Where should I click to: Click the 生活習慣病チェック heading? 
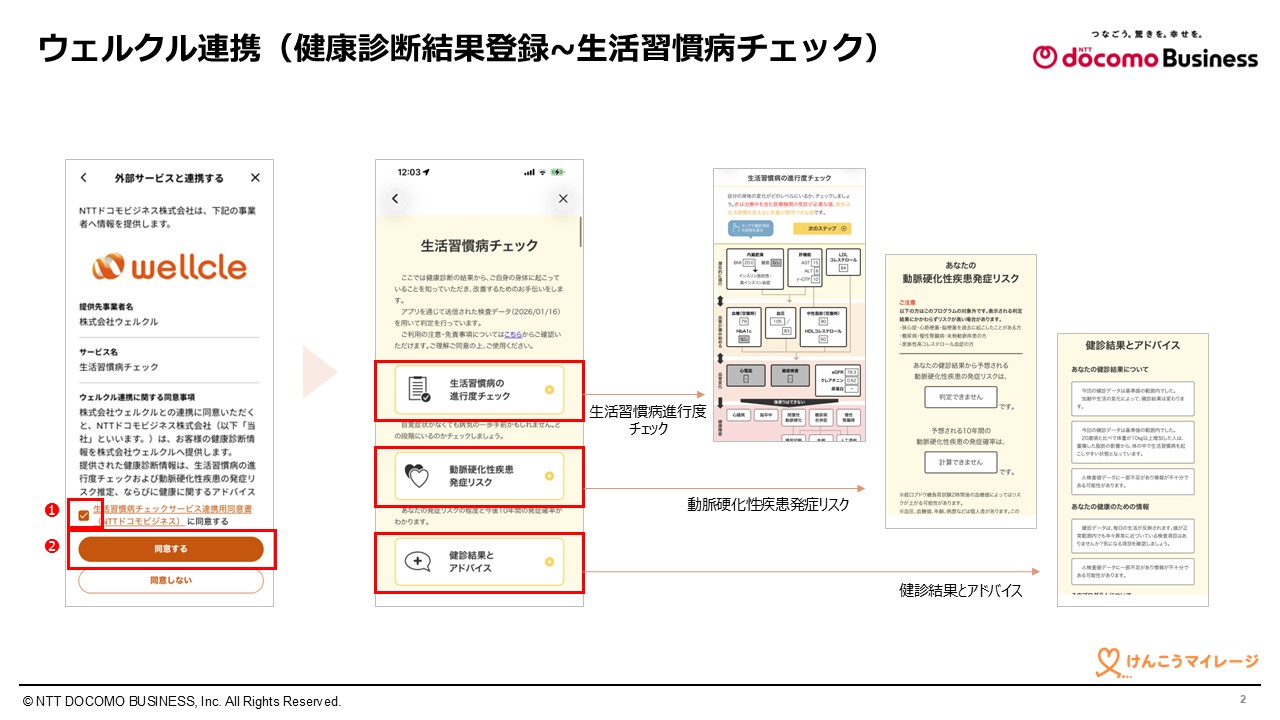(x=479, y=246)
